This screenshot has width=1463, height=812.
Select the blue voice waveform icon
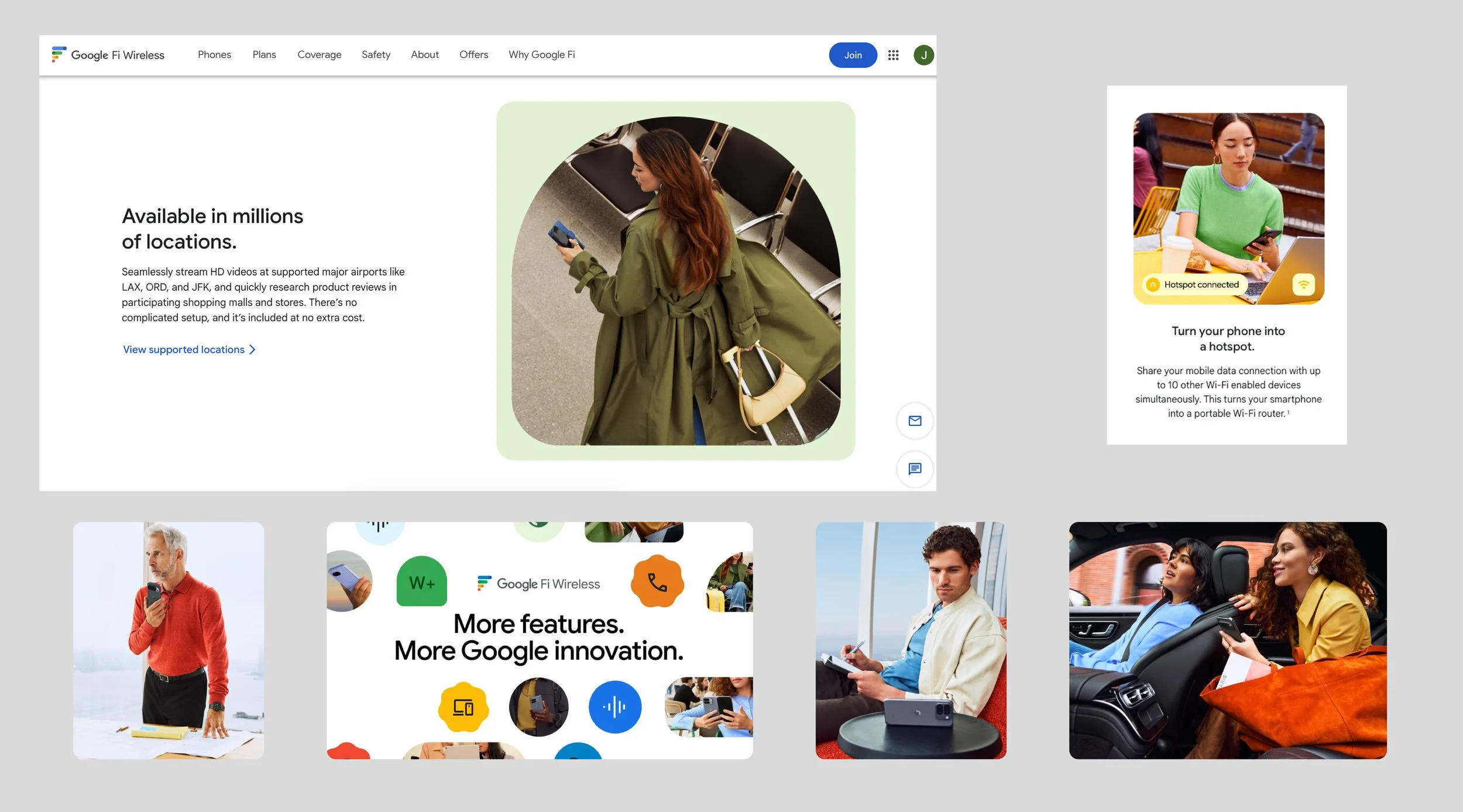(615, 706)
